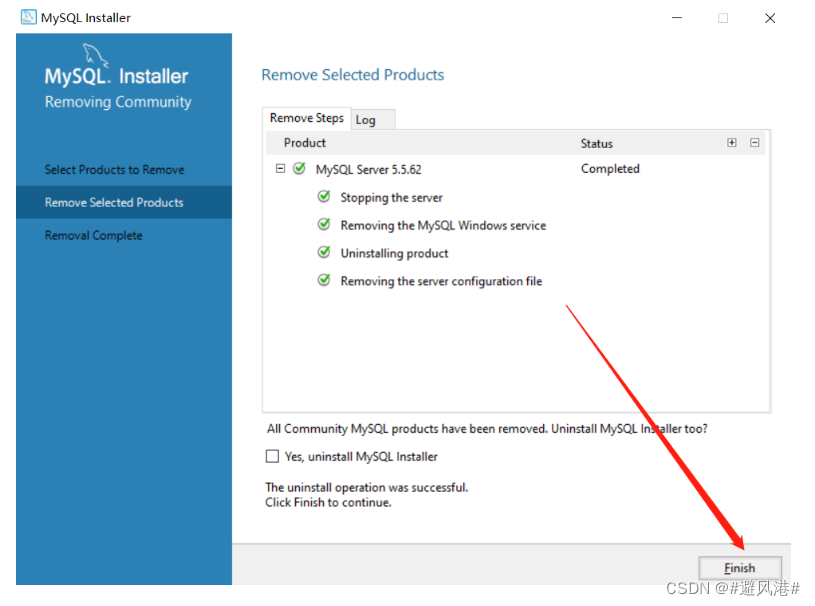The image size is (815, 606).
Task: Switch to the Log tab
Action: pos(373,120)
